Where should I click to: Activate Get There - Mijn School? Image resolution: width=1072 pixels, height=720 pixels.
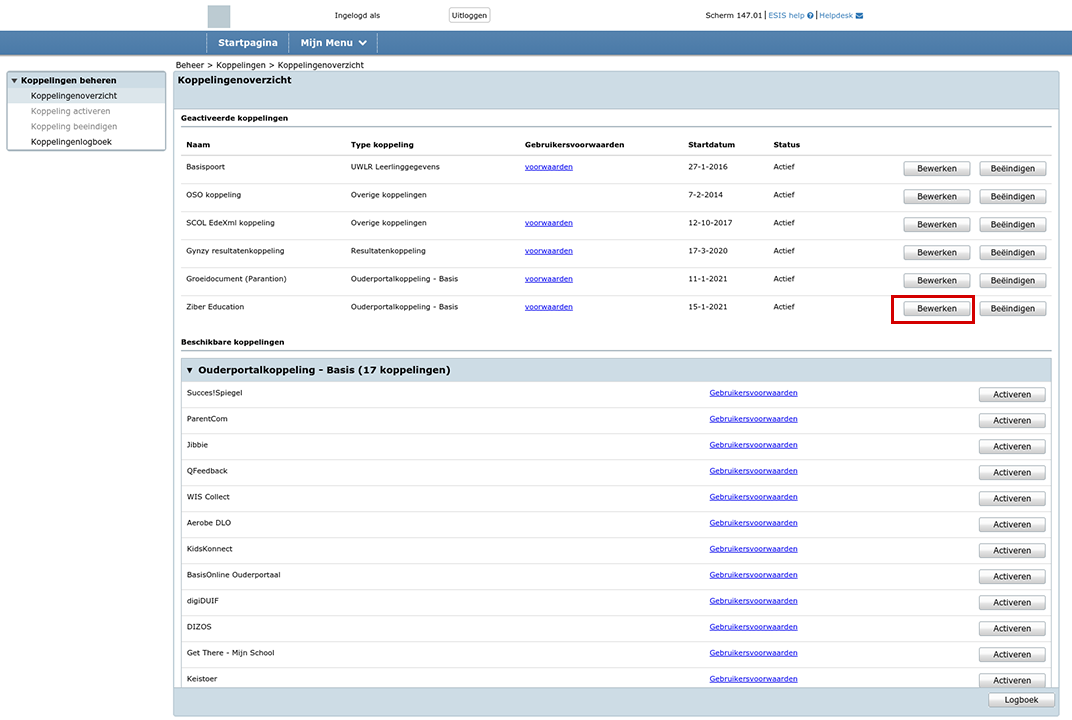1012,654
